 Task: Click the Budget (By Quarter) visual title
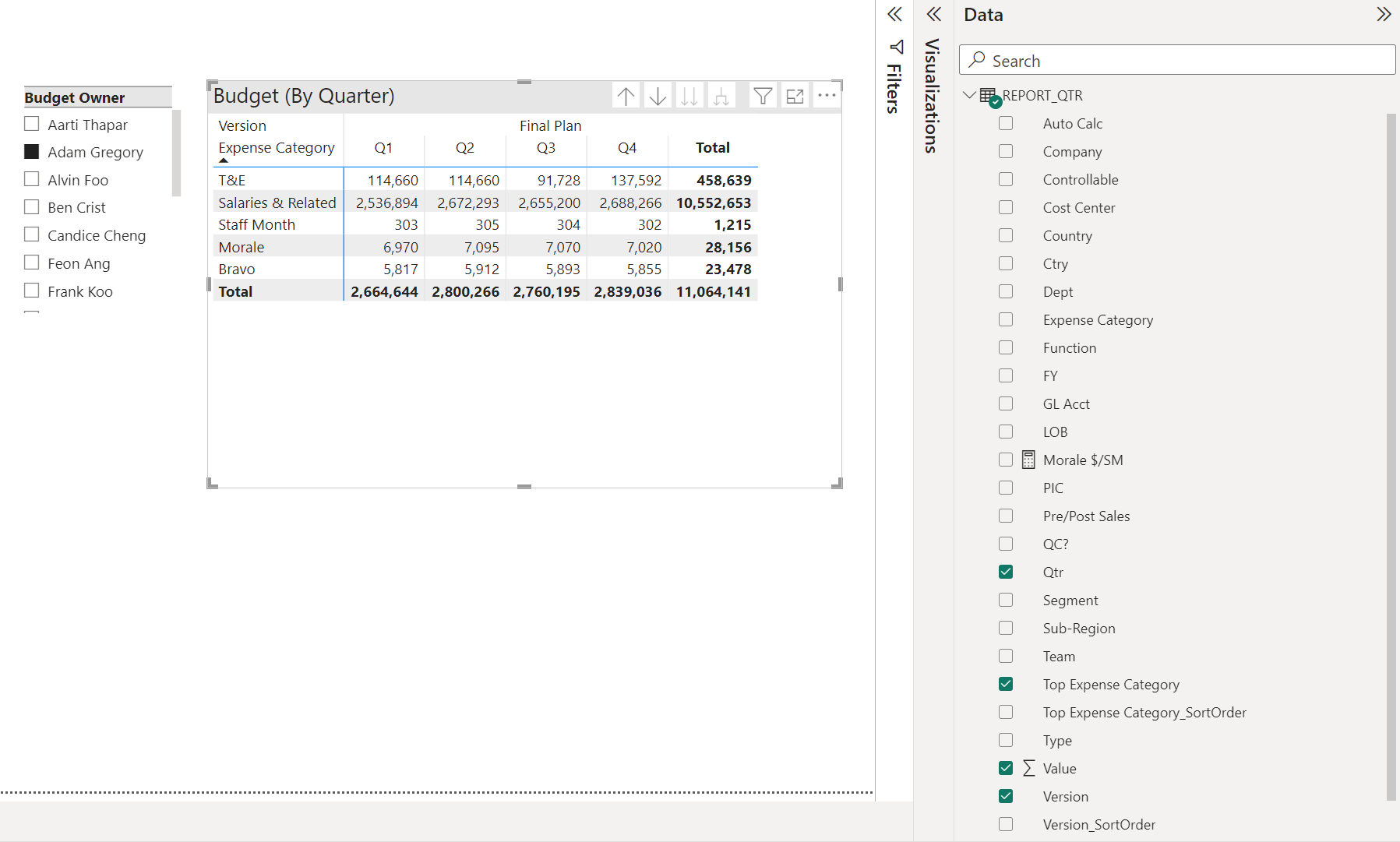(304, 96)
